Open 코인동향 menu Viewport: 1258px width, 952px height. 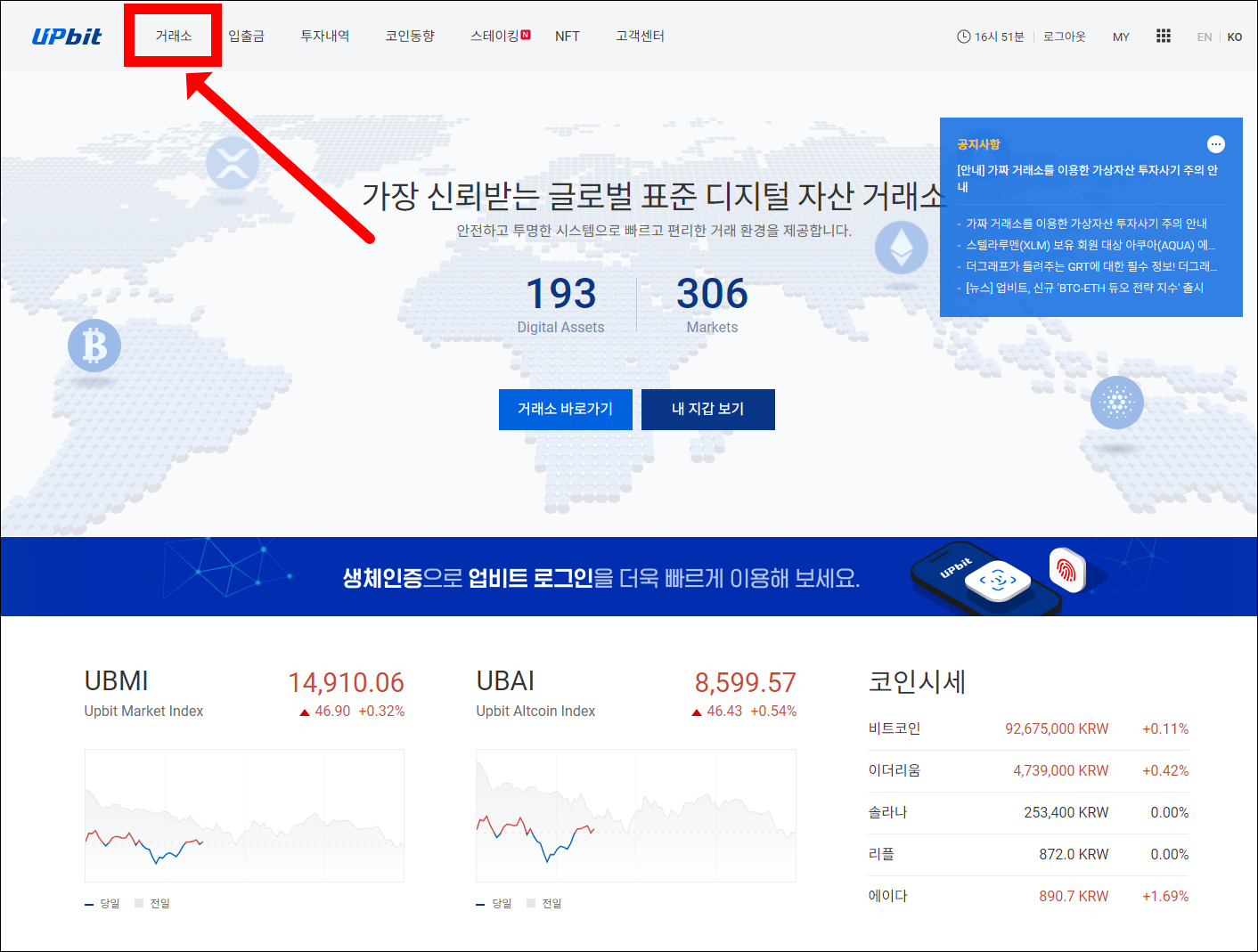[x=410, y=36]
